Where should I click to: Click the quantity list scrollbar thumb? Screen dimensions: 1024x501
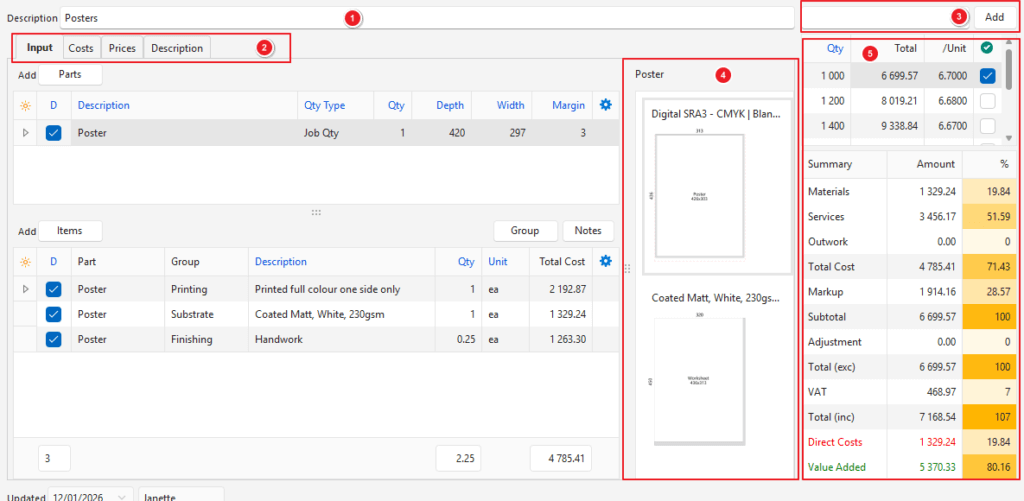(x=1009, y=70)
